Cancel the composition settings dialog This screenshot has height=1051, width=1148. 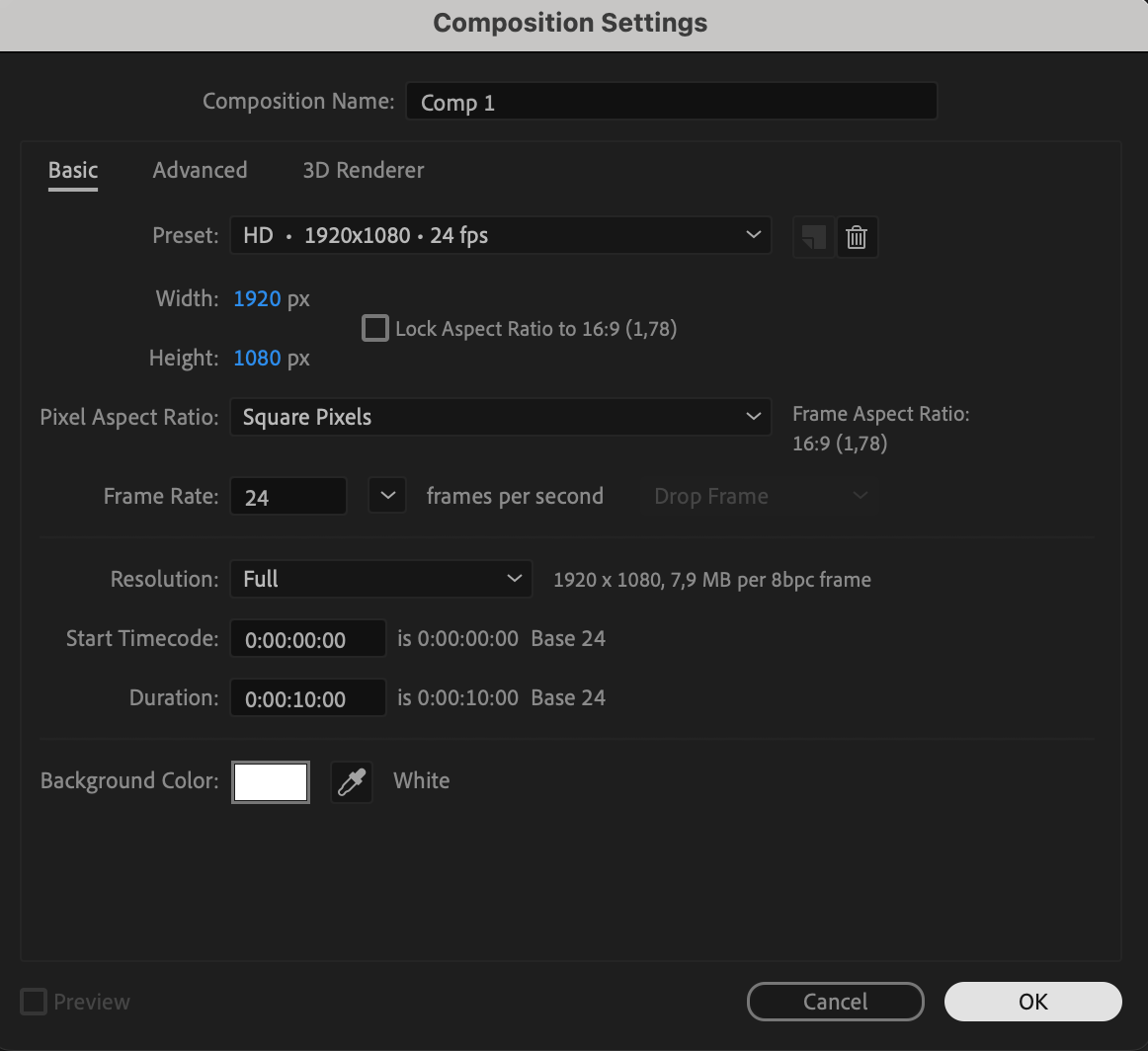click(x=835, y=1002)
